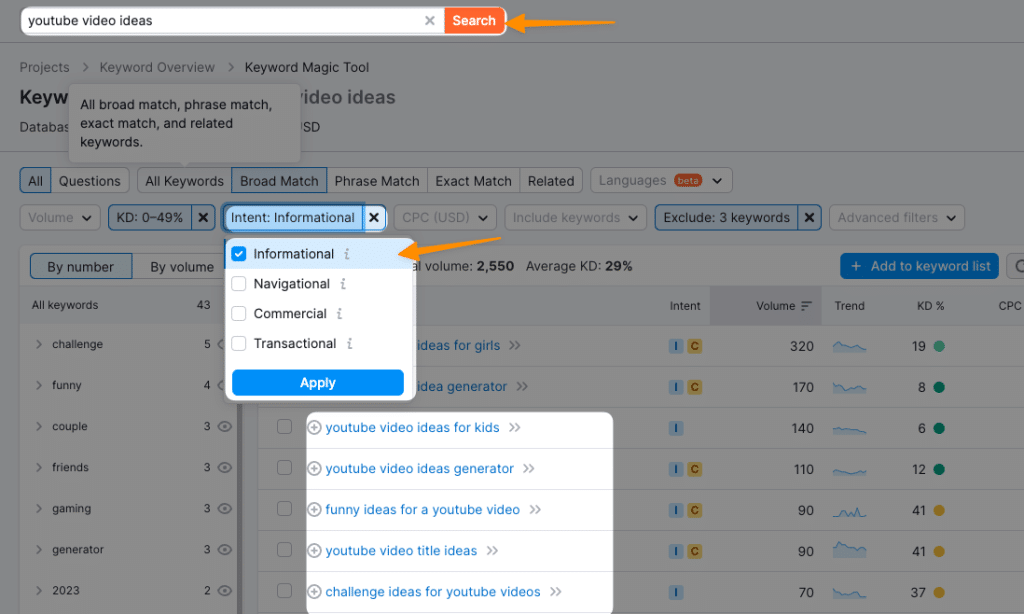
Task: Check the Commercial intent option
Action: click(238, 313)
